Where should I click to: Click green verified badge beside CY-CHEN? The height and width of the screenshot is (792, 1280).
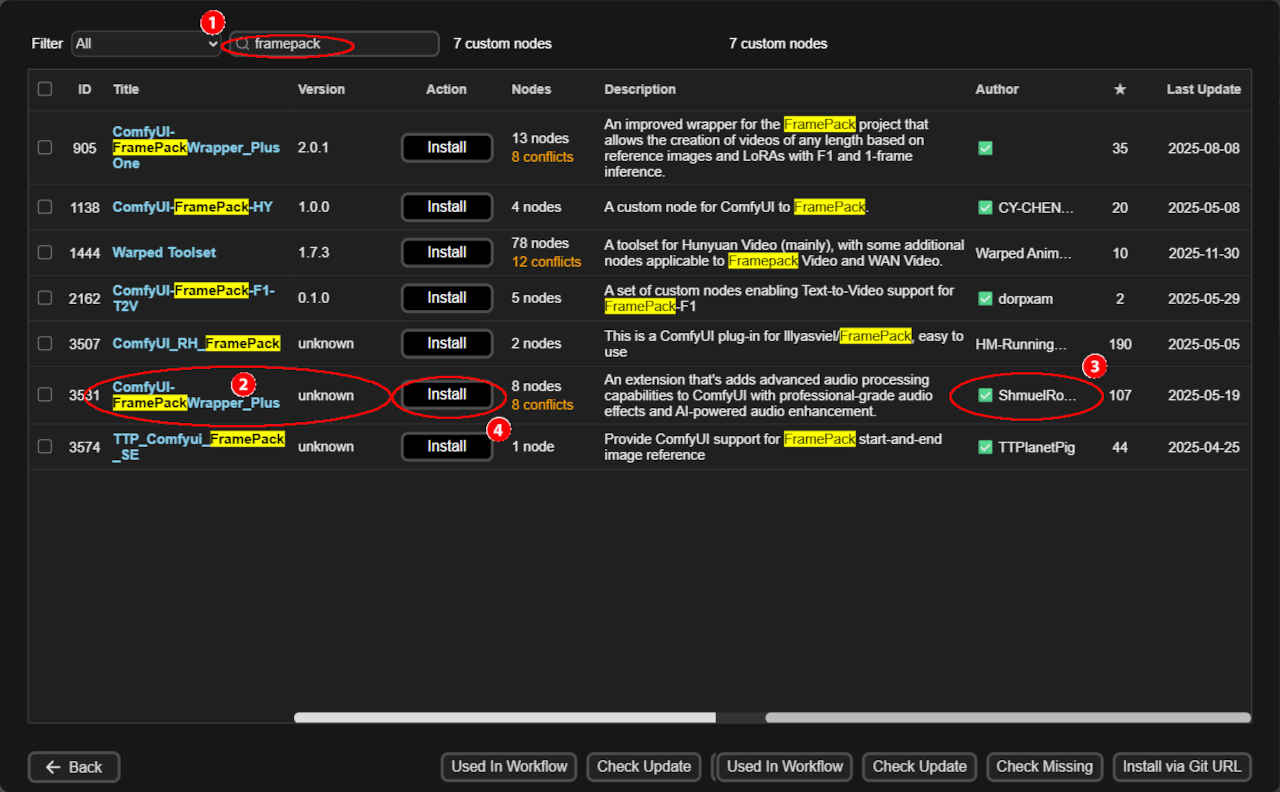985,207
